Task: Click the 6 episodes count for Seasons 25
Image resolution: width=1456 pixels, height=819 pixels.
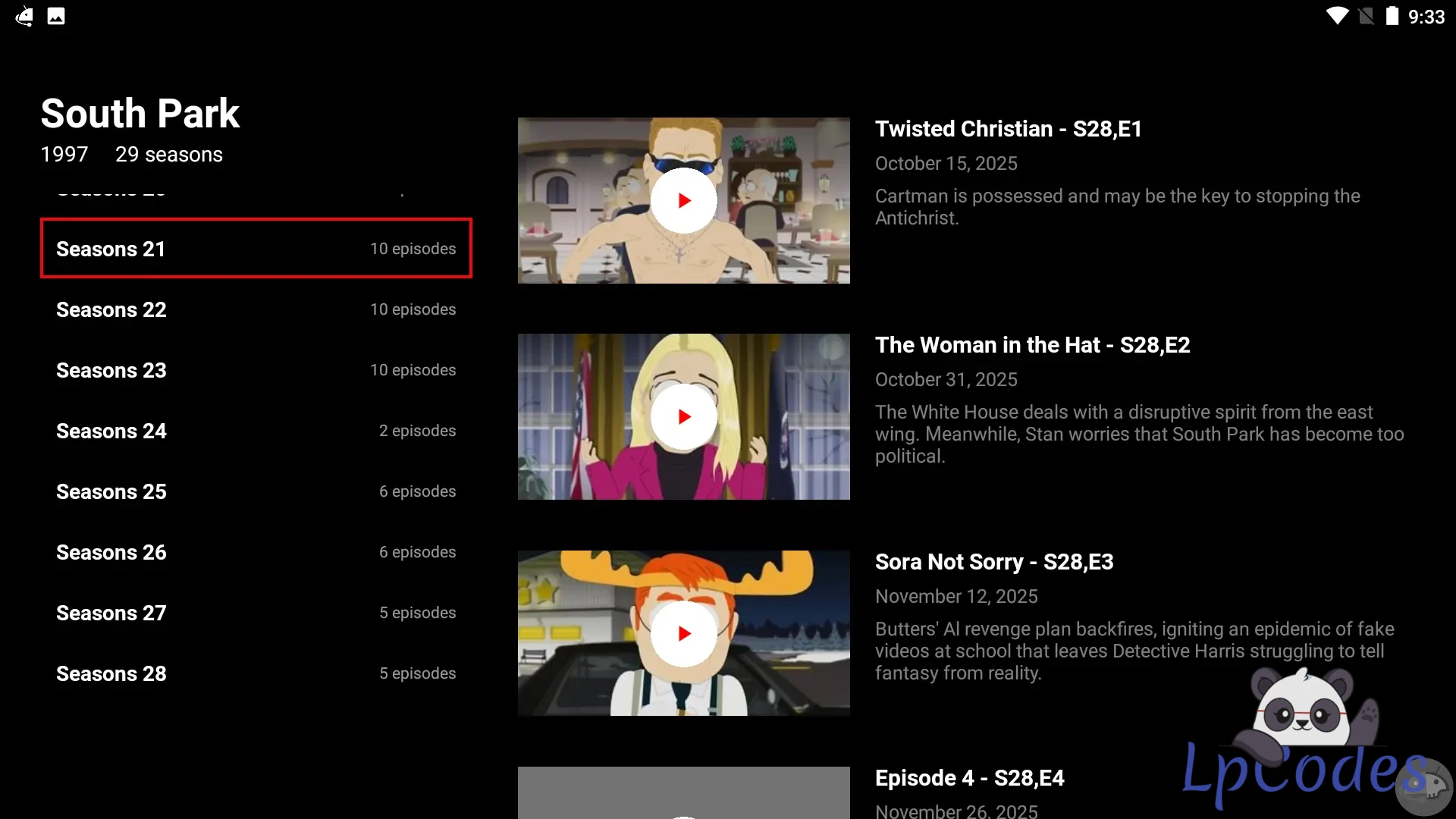Action: tap(418, 491)
